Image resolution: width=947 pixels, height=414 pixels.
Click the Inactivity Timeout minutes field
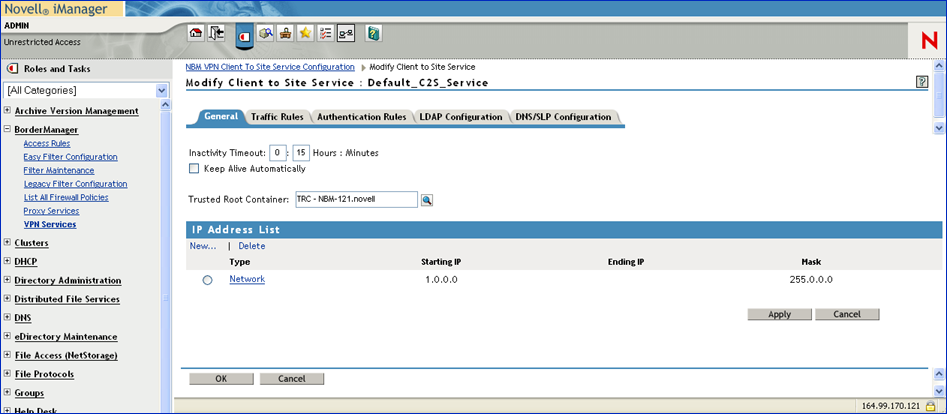(301, 153)
